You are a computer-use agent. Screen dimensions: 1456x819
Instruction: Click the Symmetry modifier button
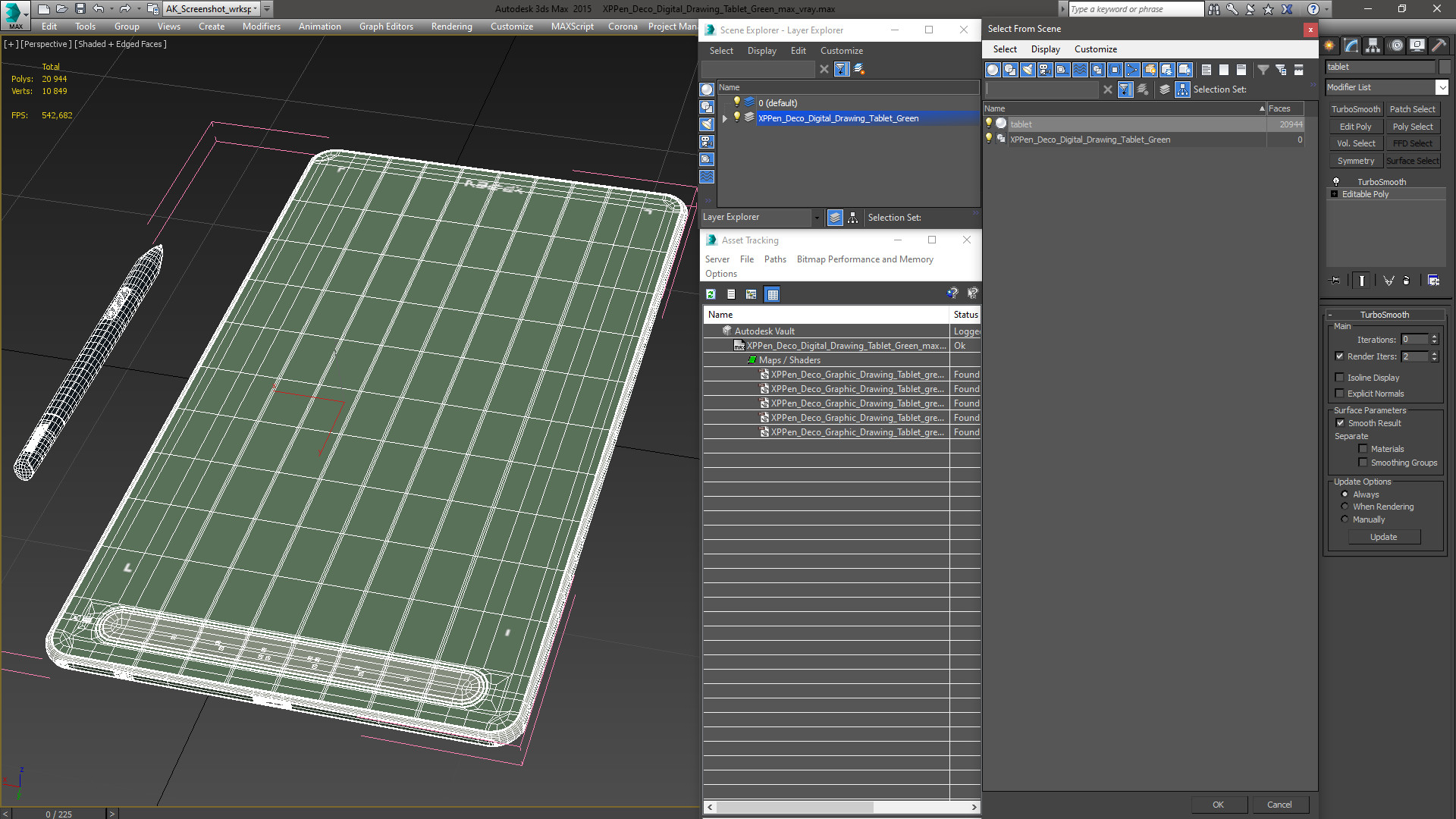(1355, 161)
